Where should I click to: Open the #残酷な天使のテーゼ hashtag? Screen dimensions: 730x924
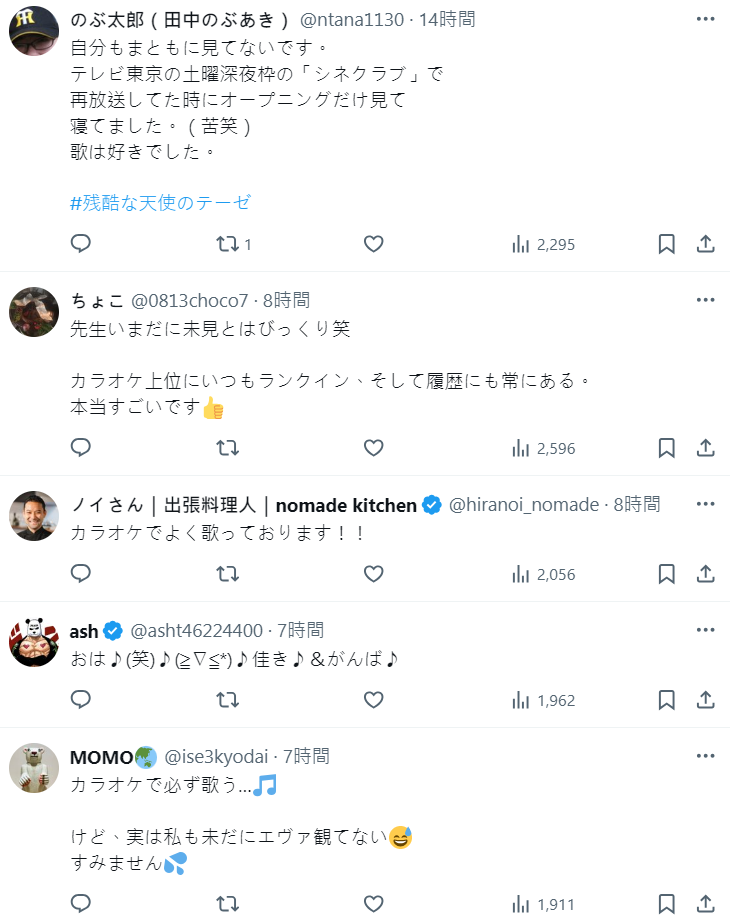coord(160,203)
